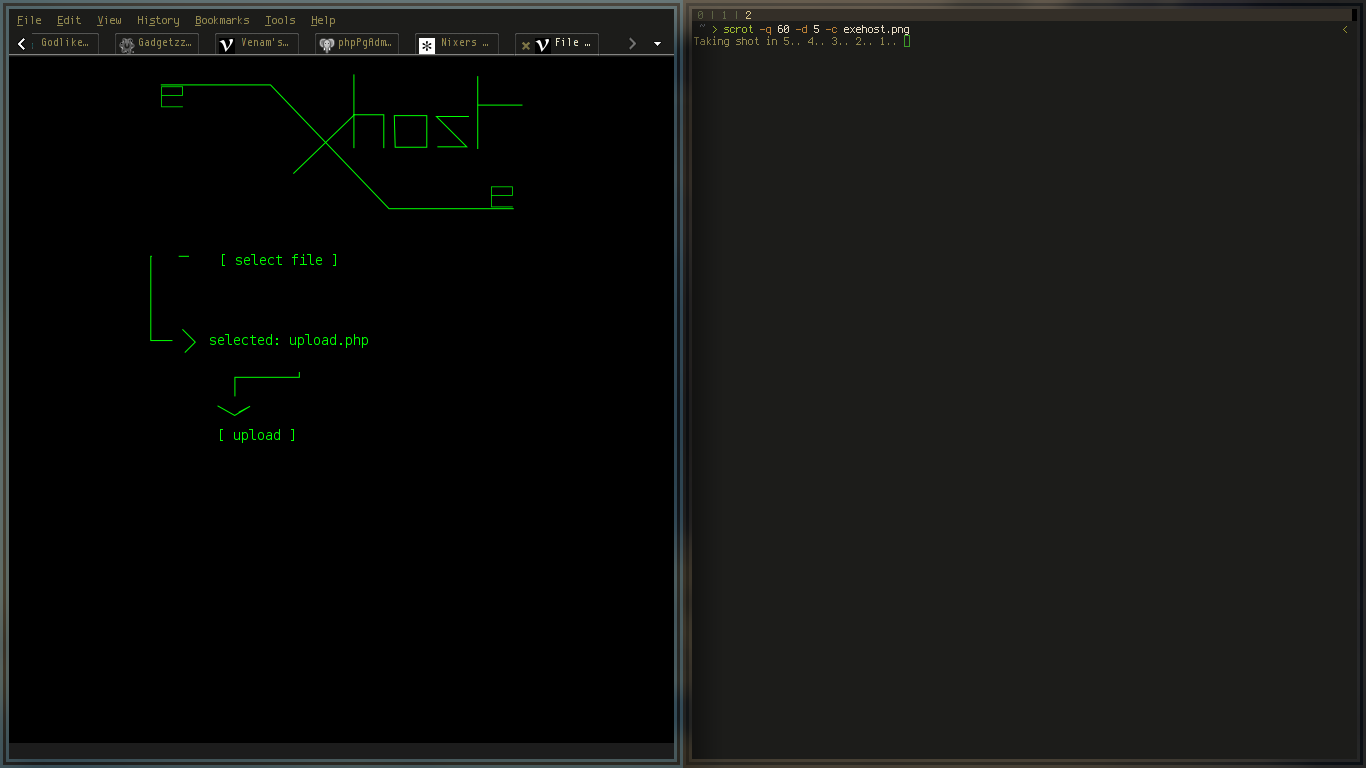Viewport: 1366px width, 768px height.
Task: Click the 'selected: upload.php' text
Action: tap(289, 340)
